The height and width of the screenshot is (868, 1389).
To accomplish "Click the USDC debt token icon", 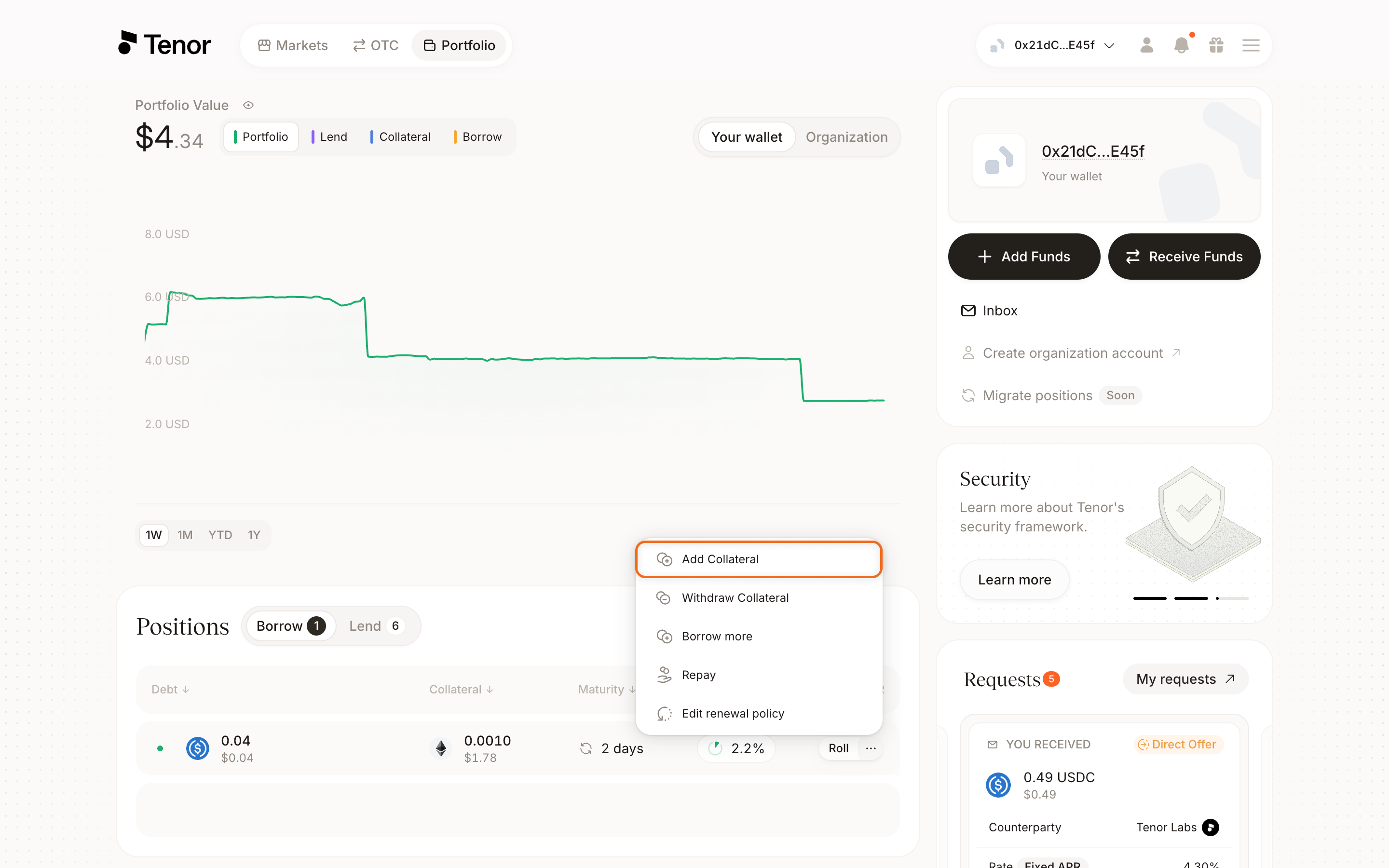I will 197,748.
